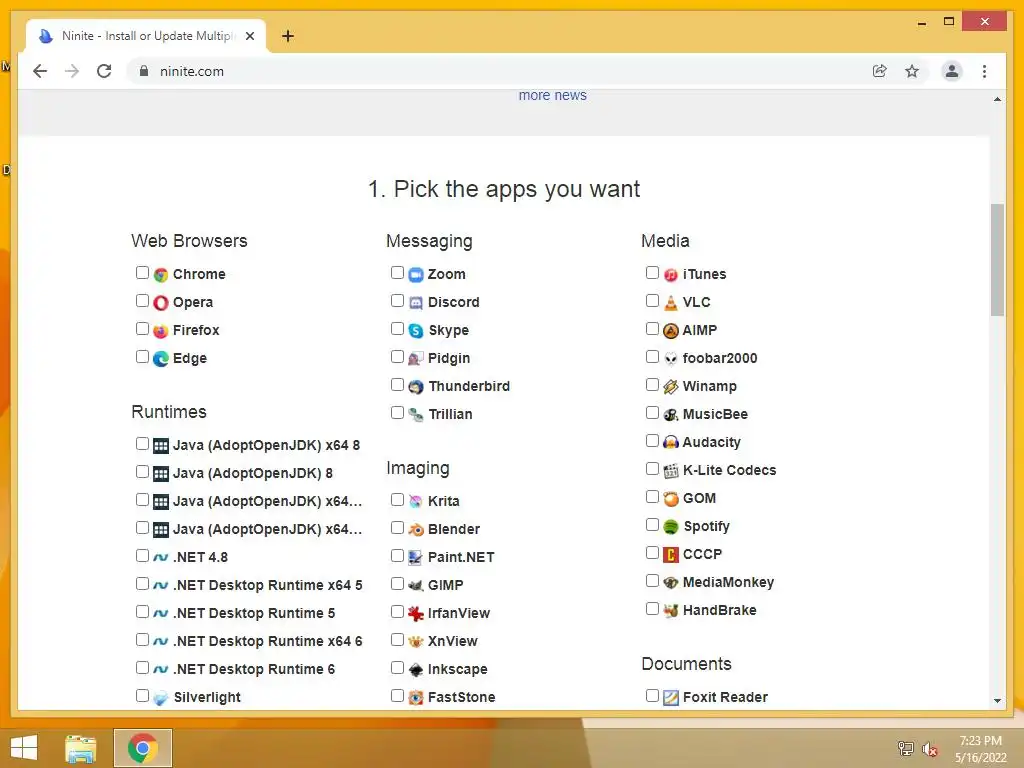The width and height of the screenshot is (1024, 768).
Task: Click the Inkscape icon
Action: [x=416, y=669]
